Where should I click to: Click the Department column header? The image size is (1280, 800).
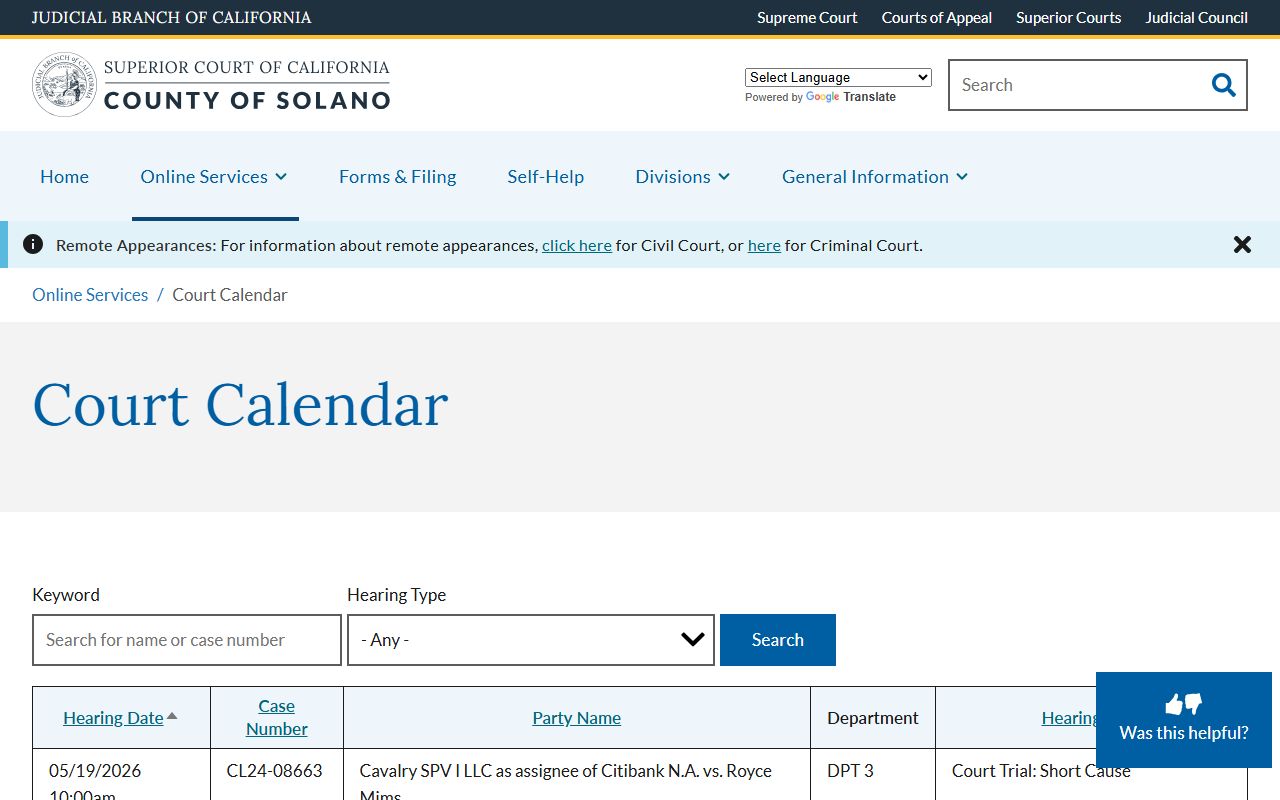[x=873, y=718]
